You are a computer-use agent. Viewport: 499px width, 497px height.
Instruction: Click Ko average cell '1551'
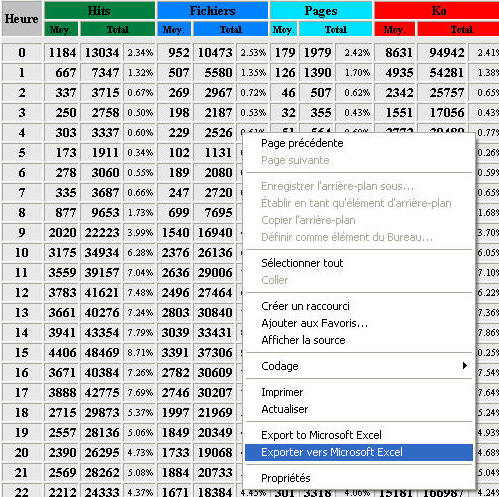[x=395, y=113]
